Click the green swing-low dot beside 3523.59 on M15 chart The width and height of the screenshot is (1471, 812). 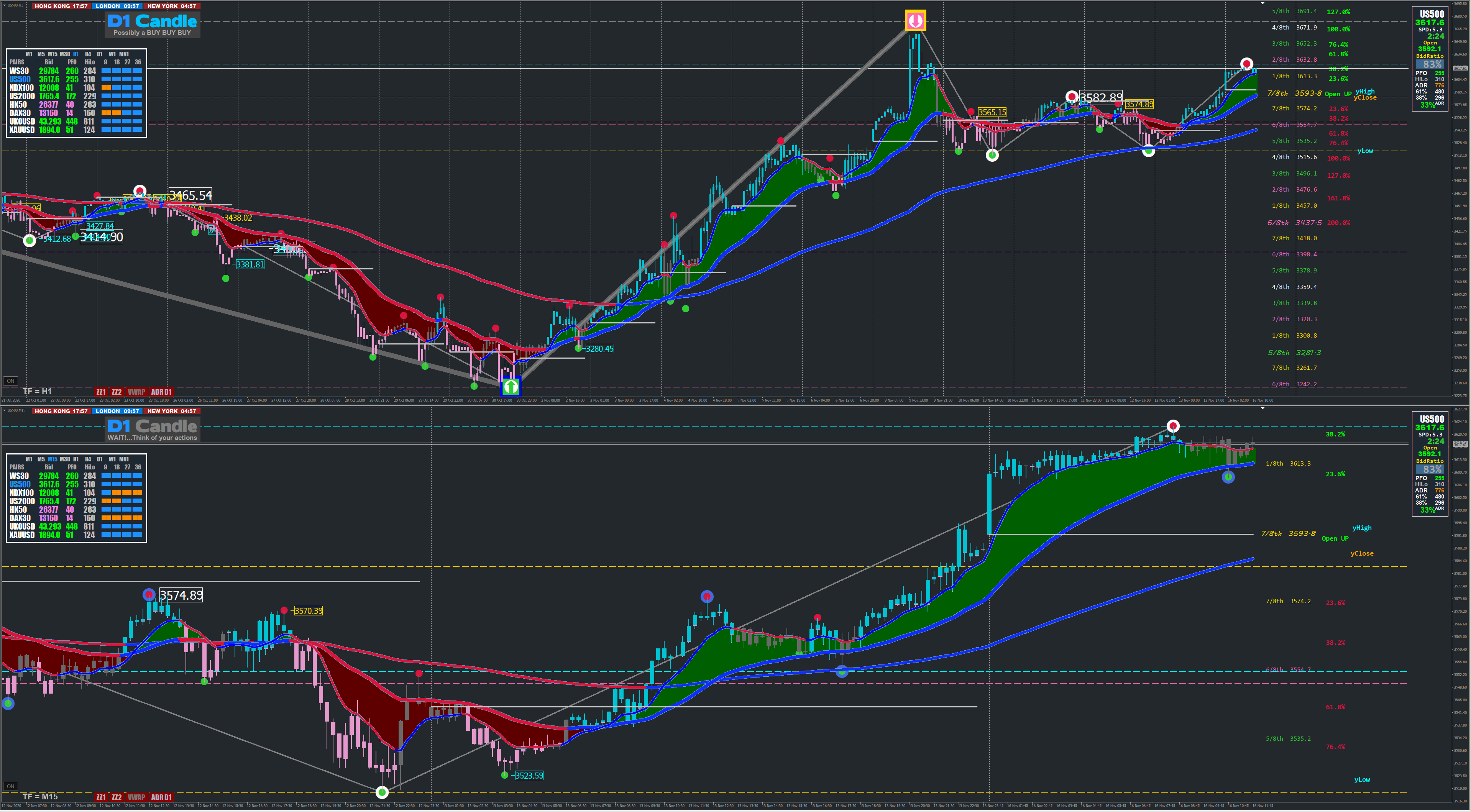[x=504, y=775]
